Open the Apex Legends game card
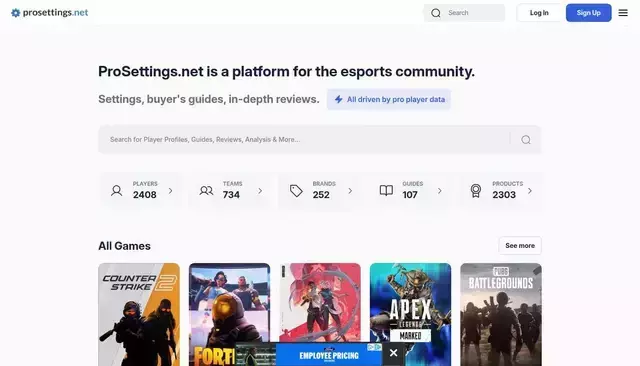640x366 pixels. click(411, 315)
